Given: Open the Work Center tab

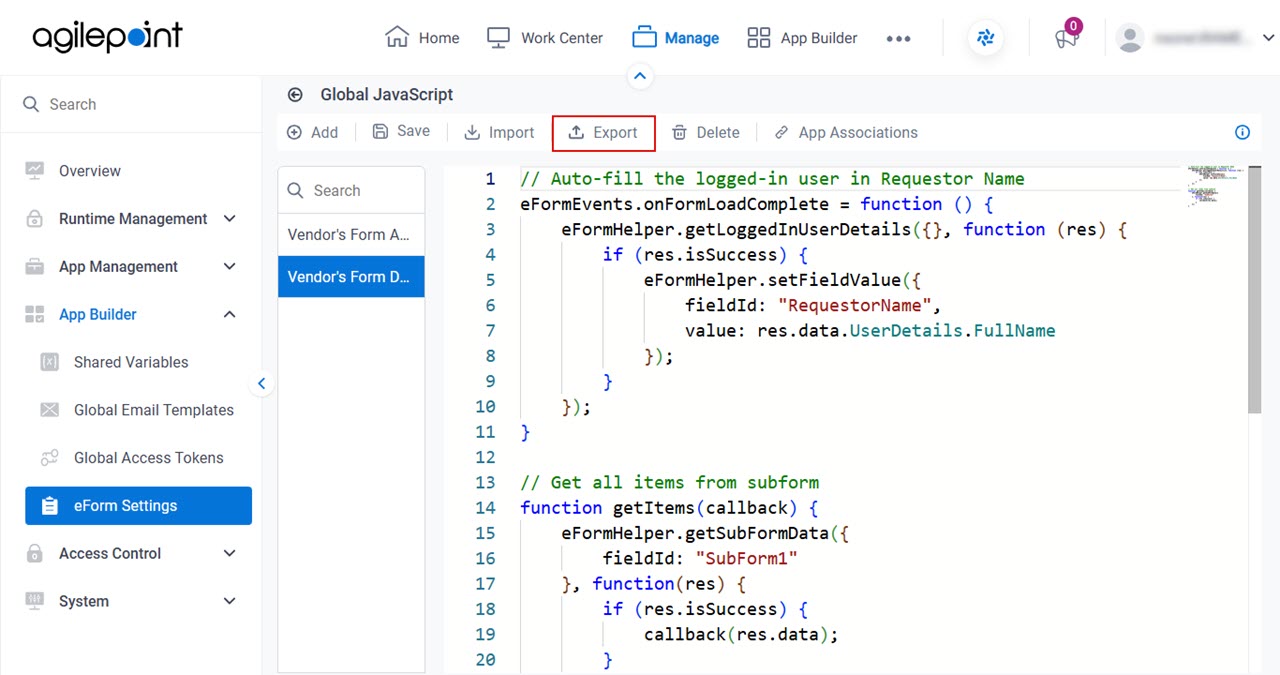Looking at the screenshot, I should (545, 38).
